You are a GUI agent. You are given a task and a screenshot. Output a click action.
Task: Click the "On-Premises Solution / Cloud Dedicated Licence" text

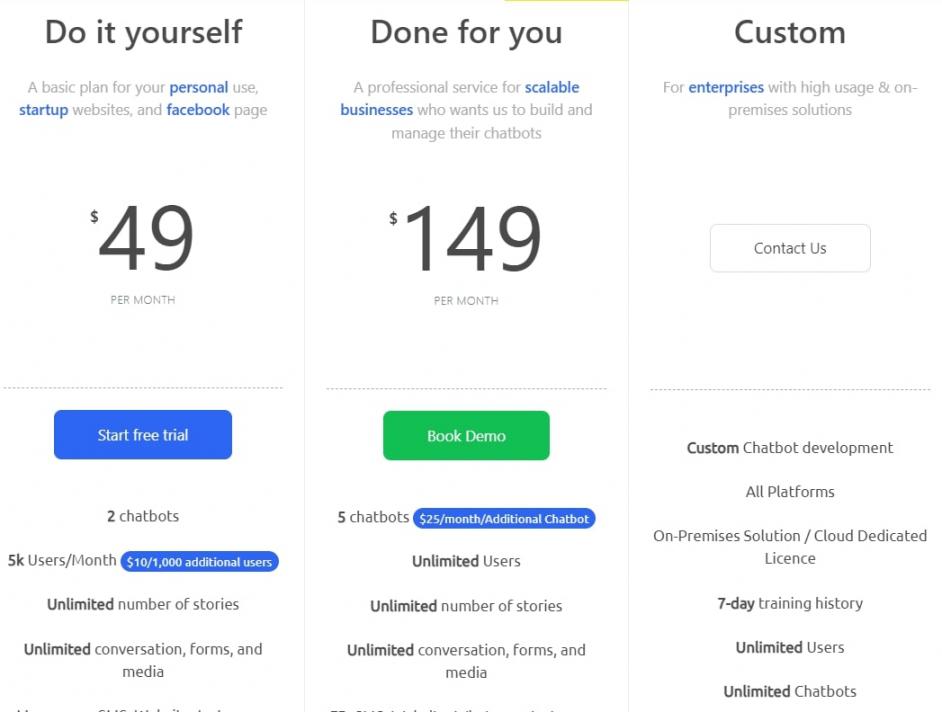(x=790, y=547)
